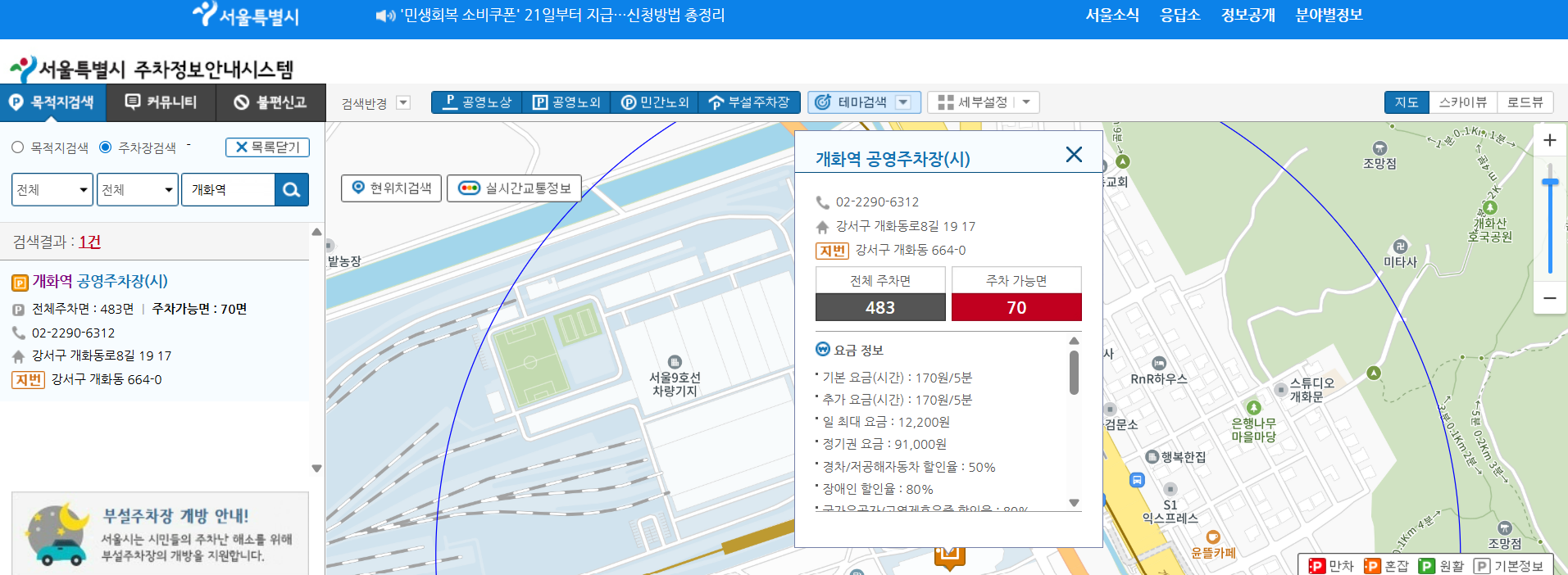Click the 현위치검색 button

[x=391, y=188]
